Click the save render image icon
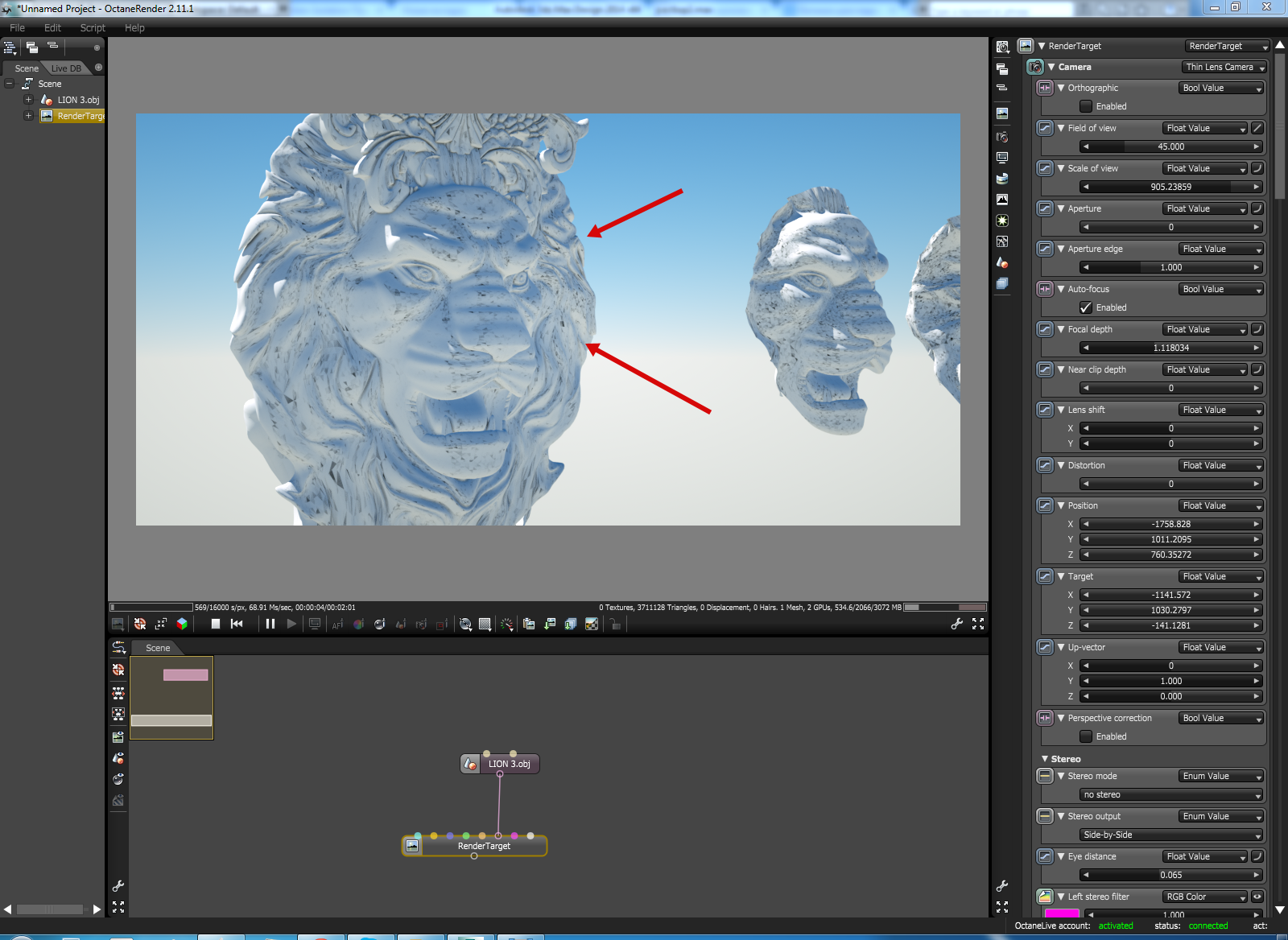1288x940 pixels. (550, 624)
